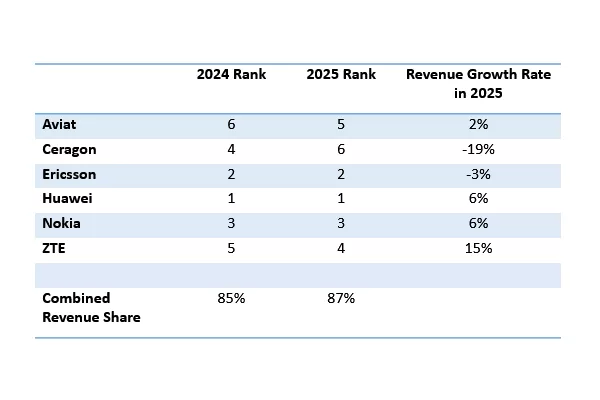Select the 'Nokia' row label
Screen dimensions: 600x400
pyautogui.click(x=61, y=223)
